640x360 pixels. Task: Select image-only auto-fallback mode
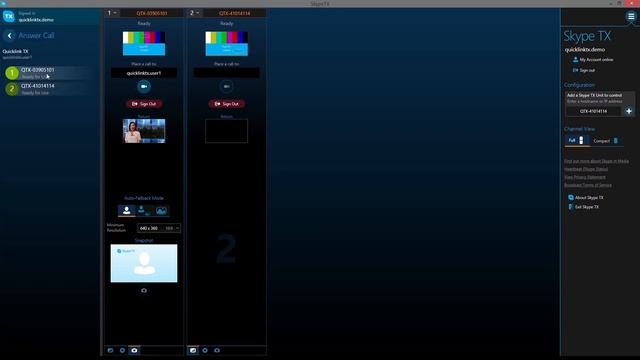point(161,211)
